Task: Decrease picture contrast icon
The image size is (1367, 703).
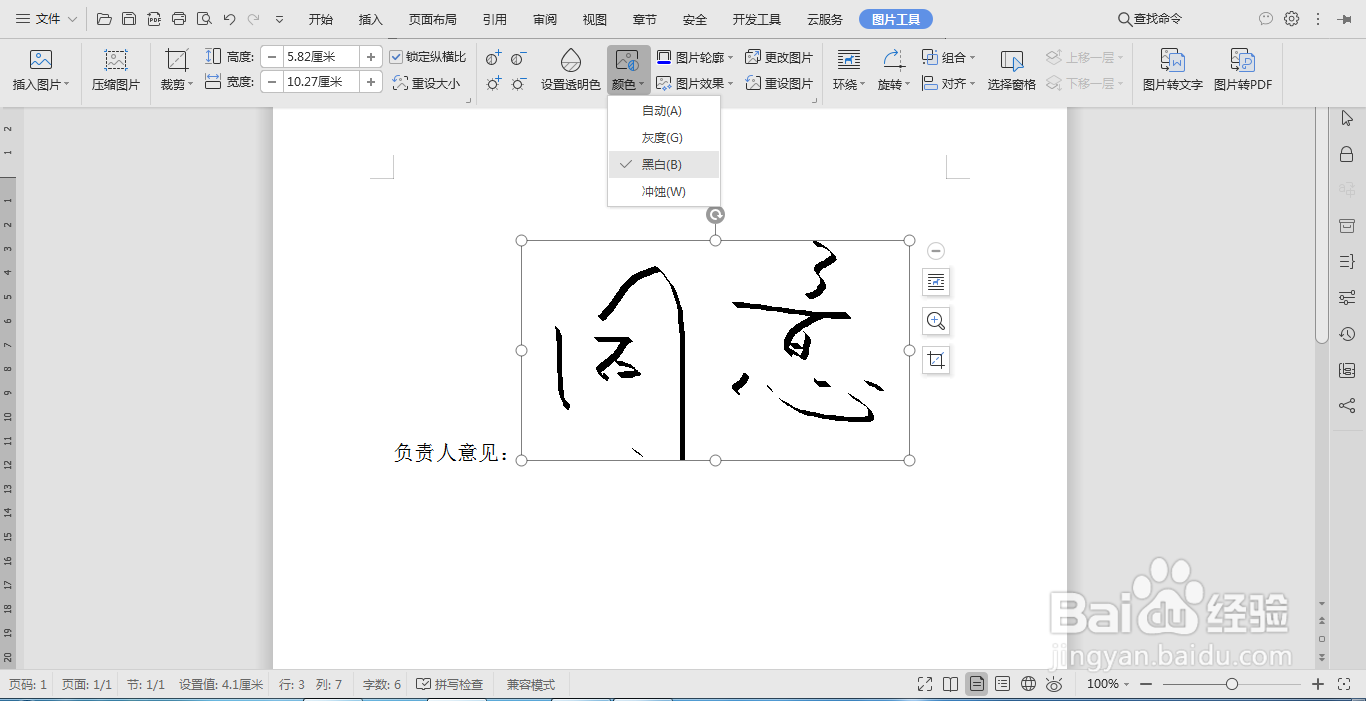Action: (519, 58)
